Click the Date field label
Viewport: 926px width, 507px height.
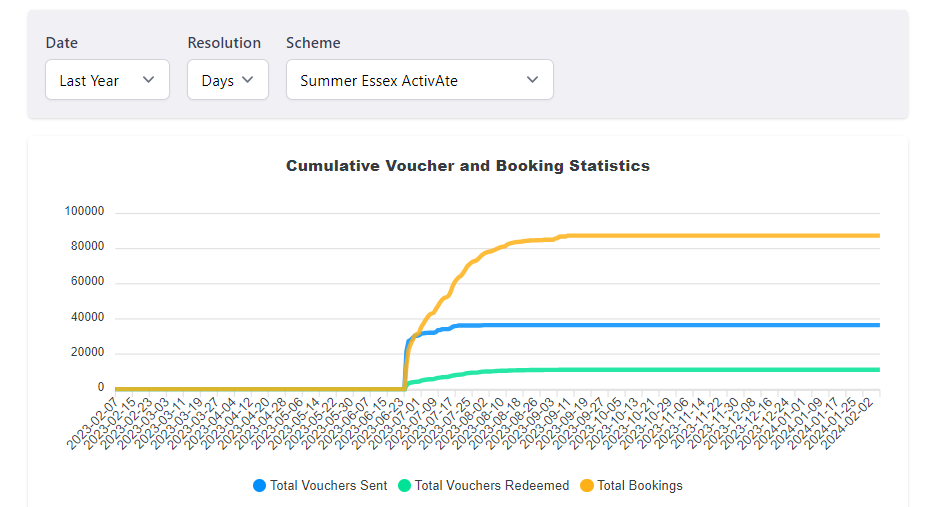[x=61, y=43]
